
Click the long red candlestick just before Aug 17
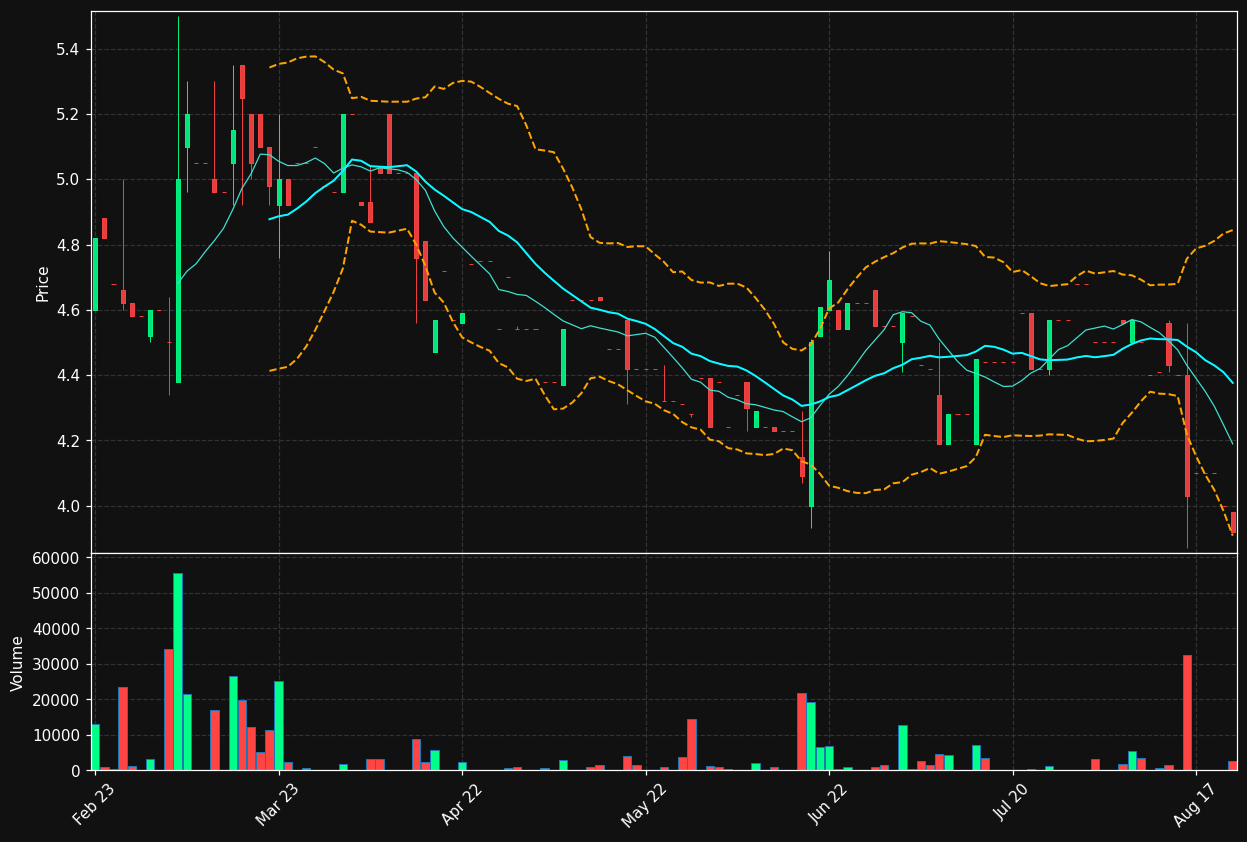pos(1187,436)
